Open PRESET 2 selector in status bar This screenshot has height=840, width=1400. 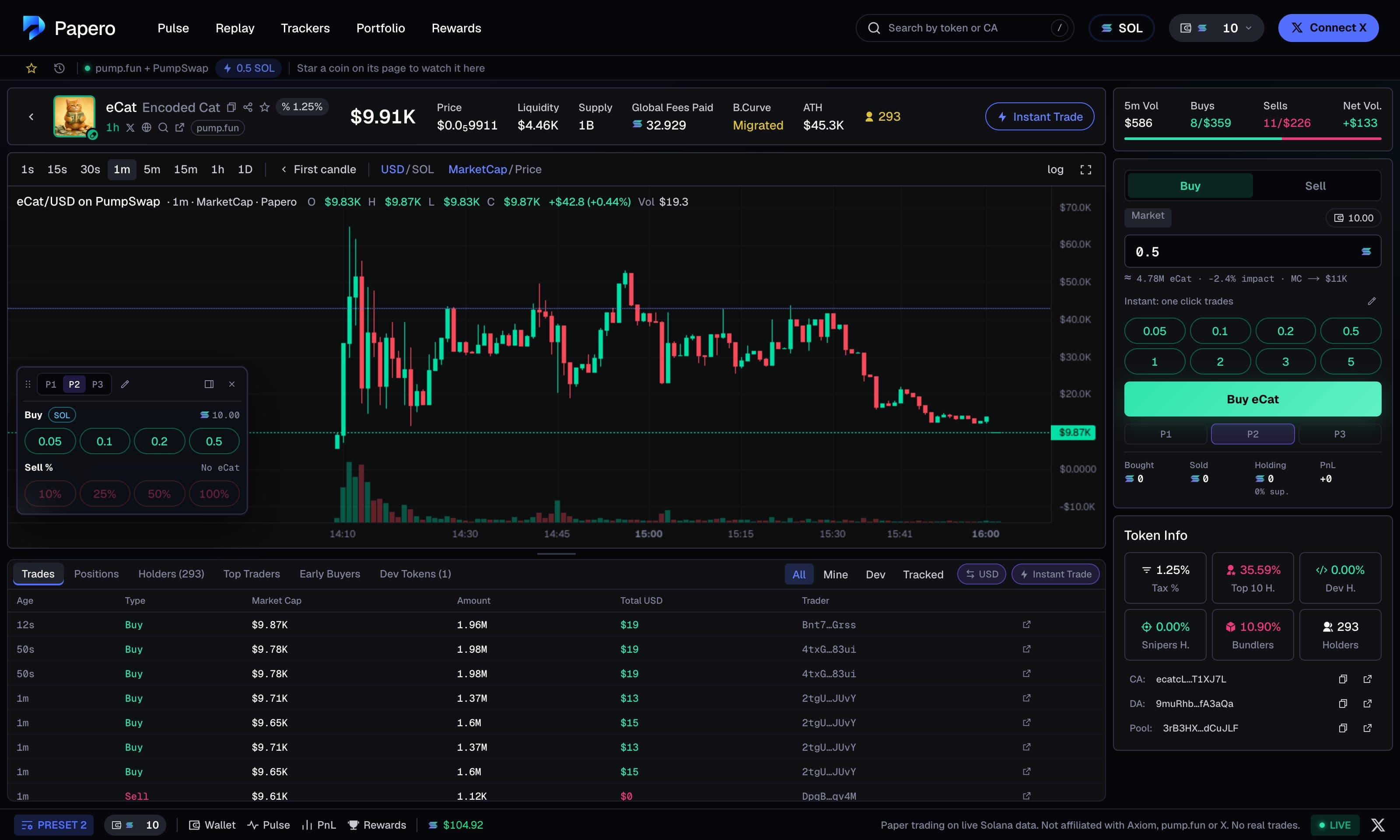(x=54, y=825)
